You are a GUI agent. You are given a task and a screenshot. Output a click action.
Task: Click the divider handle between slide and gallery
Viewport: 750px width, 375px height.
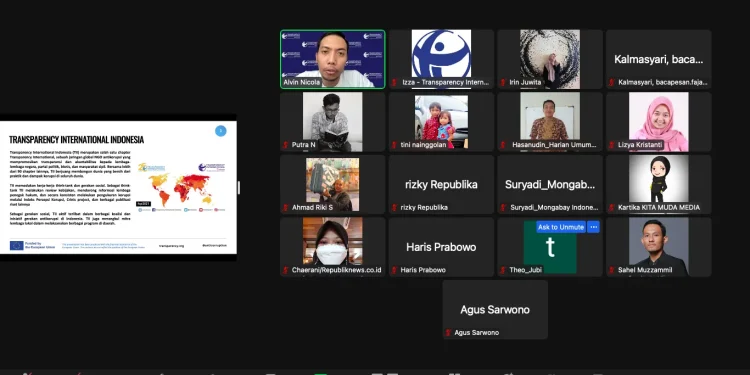tap(239, 188)
